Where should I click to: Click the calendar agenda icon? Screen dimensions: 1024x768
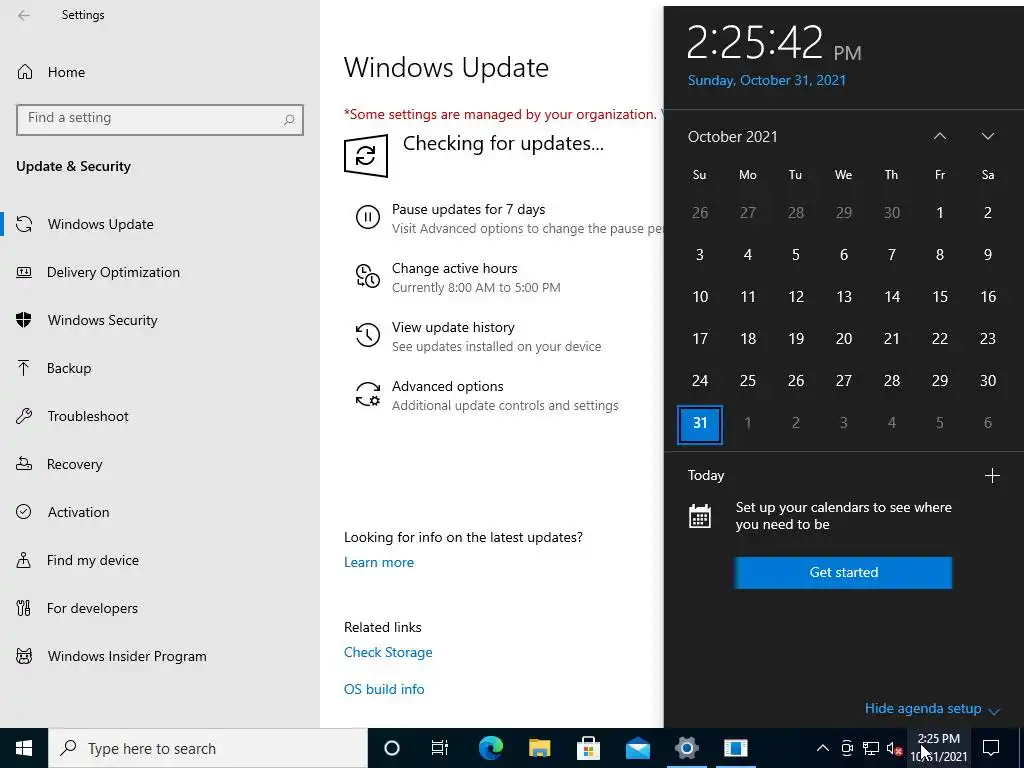pos(700,516)
